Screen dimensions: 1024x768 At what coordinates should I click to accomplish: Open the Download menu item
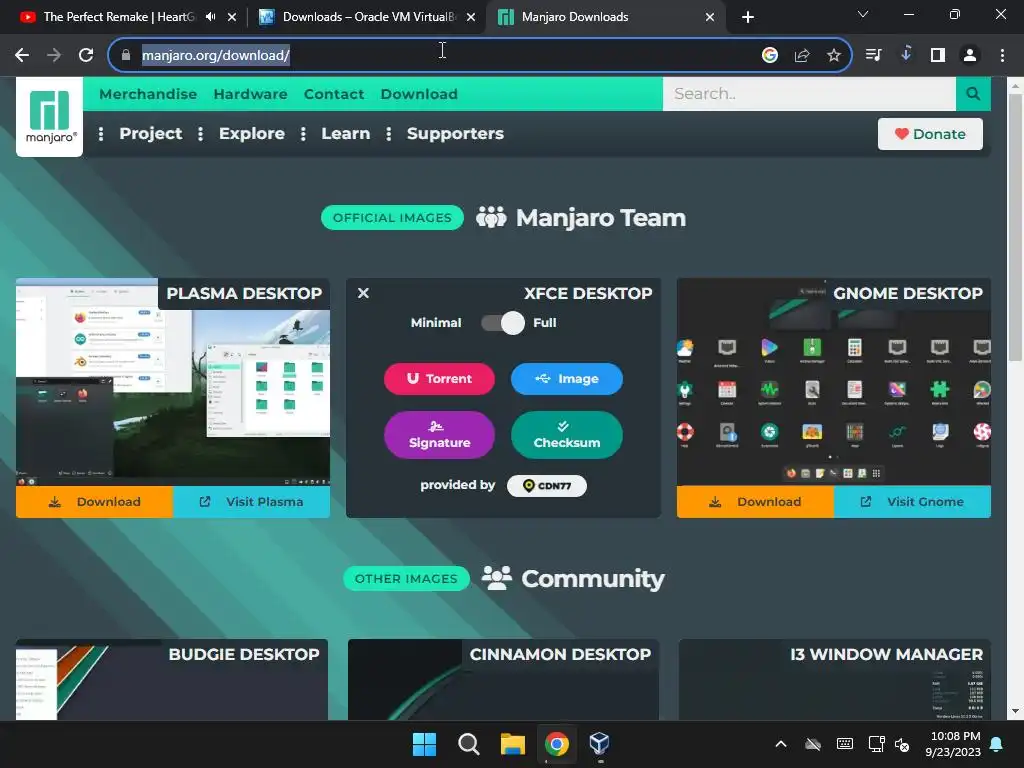pyautogui.click(x=419, y=94)
